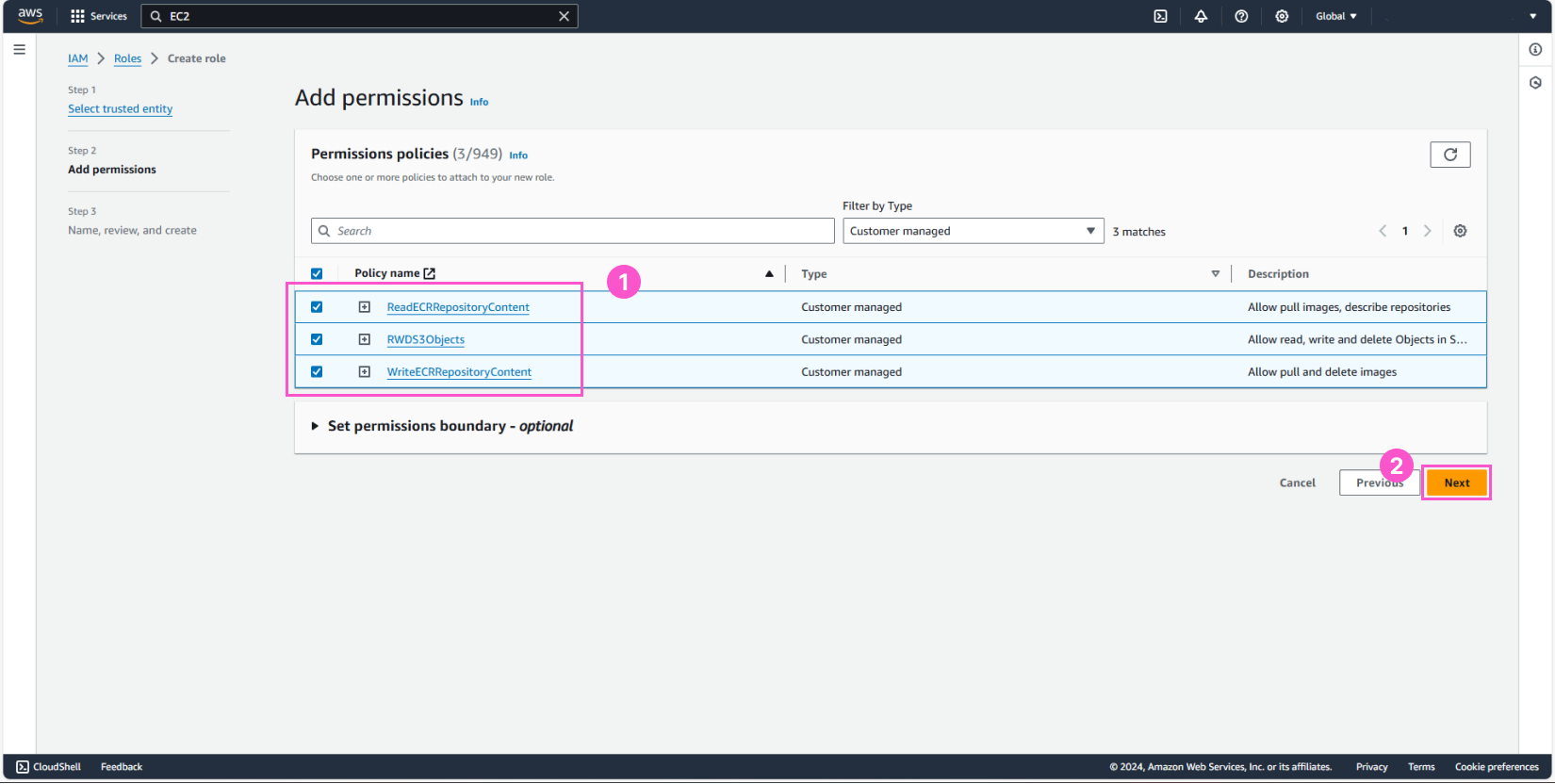Sort by Policy name ascending arrow
Viewport: 1555px width, 784px height.
tap(769, 273)
